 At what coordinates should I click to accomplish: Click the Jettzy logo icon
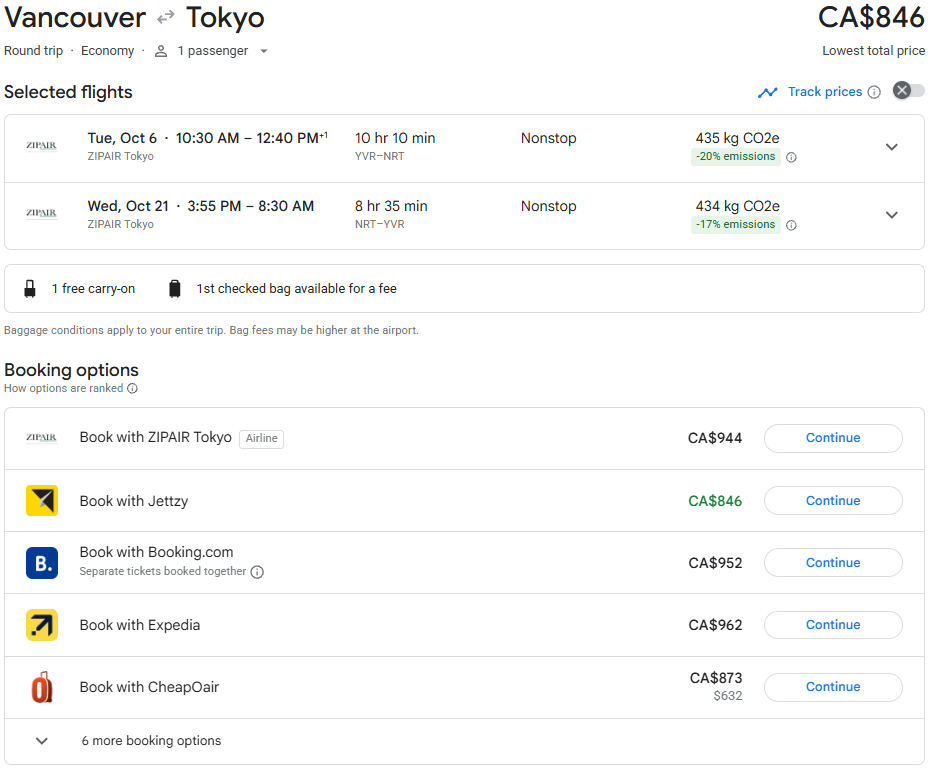tap(42, 501)
